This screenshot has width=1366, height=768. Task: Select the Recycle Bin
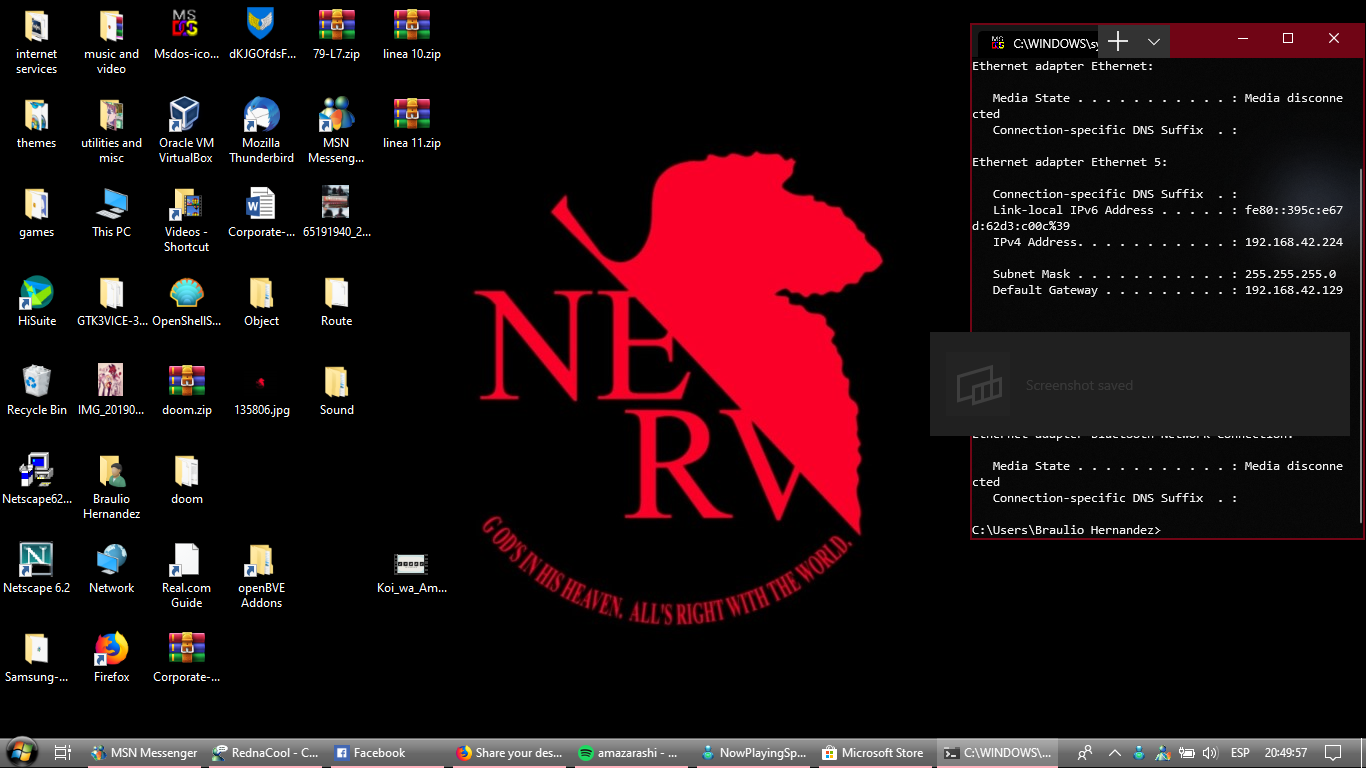click(x=36, y=381)
